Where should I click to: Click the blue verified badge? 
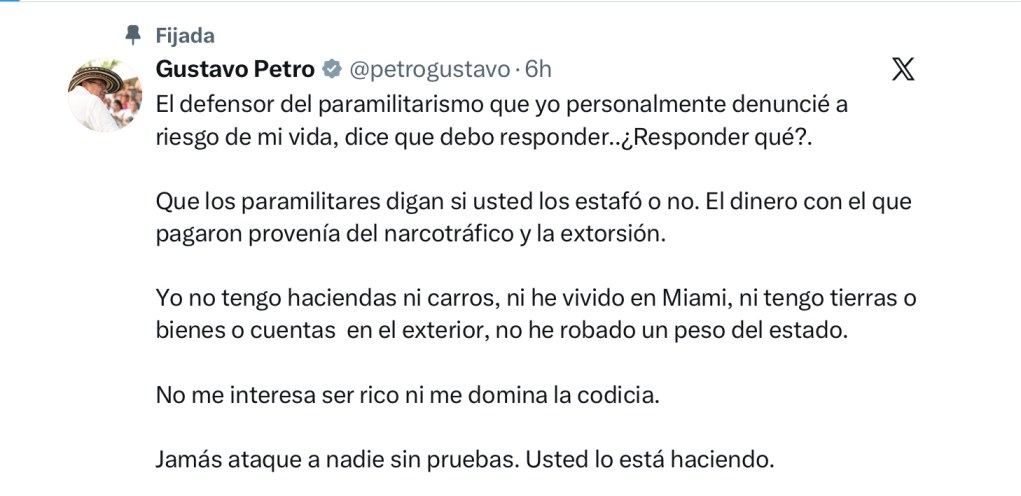(330, 69)
